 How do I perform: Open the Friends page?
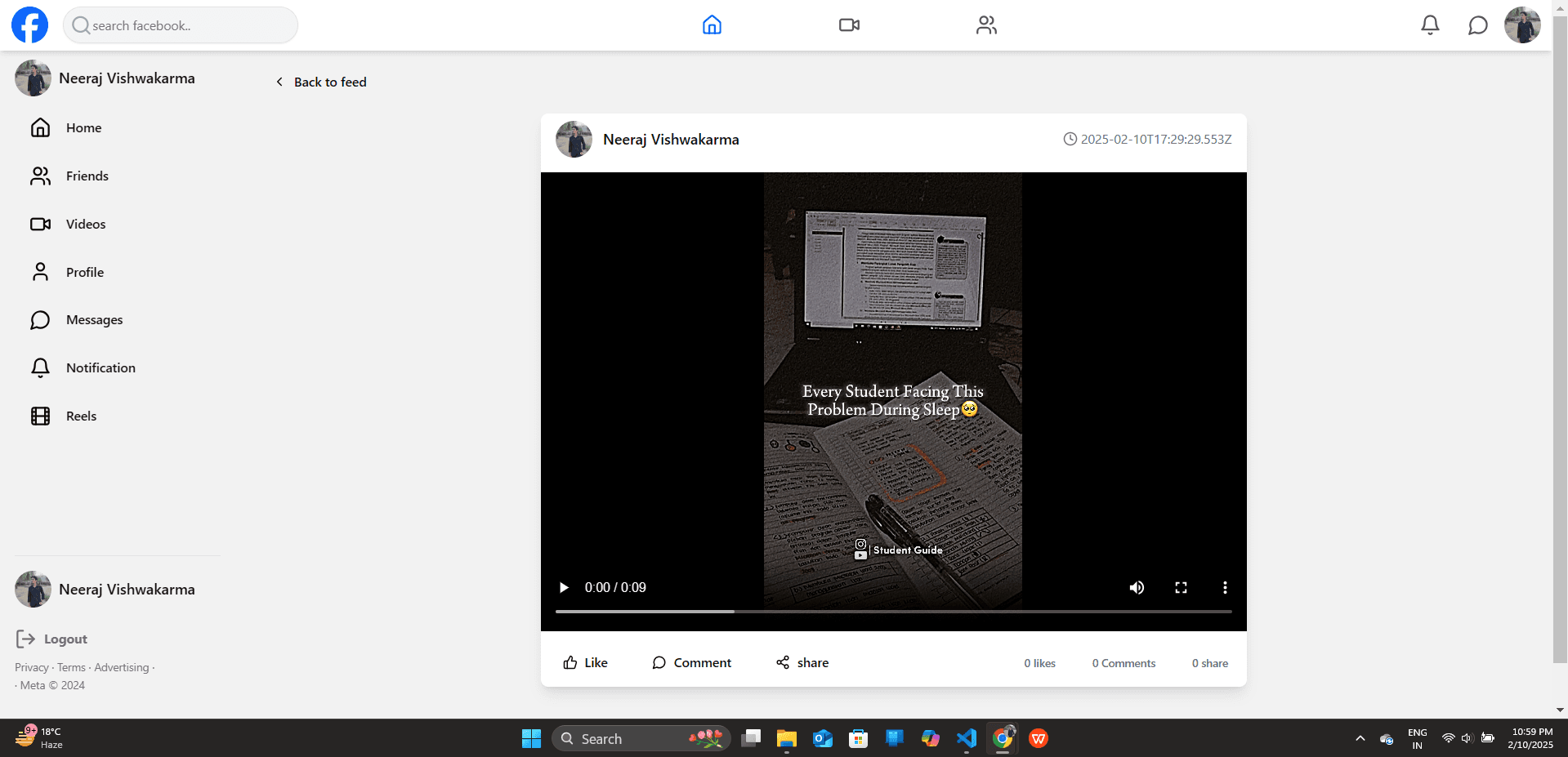[x=87, y=176]
